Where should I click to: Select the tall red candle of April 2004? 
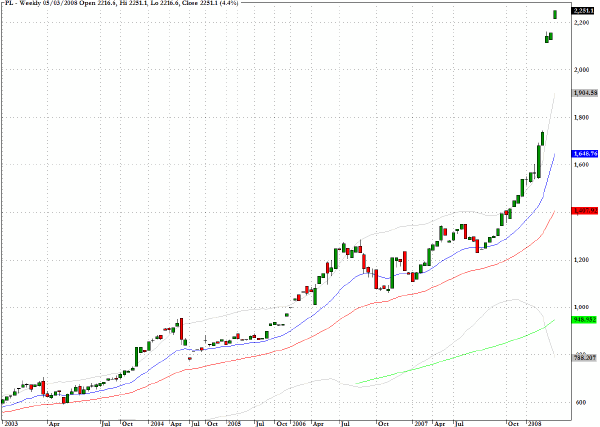181,331
